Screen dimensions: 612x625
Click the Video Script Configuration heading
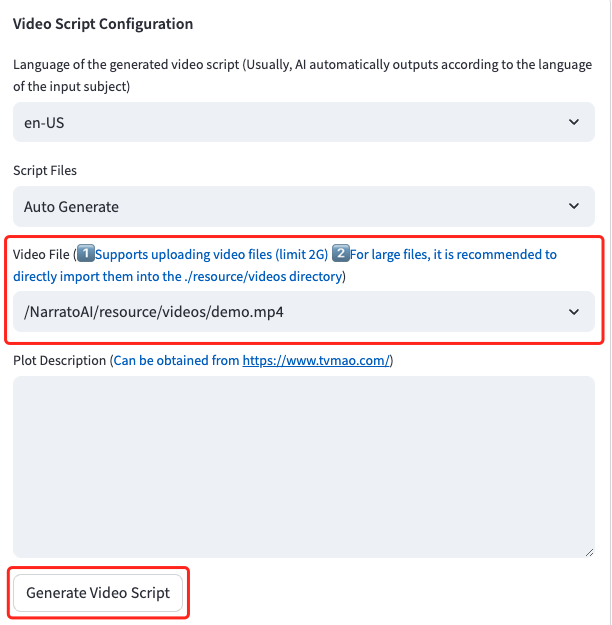pyautogui.click(x=103, y=24)
